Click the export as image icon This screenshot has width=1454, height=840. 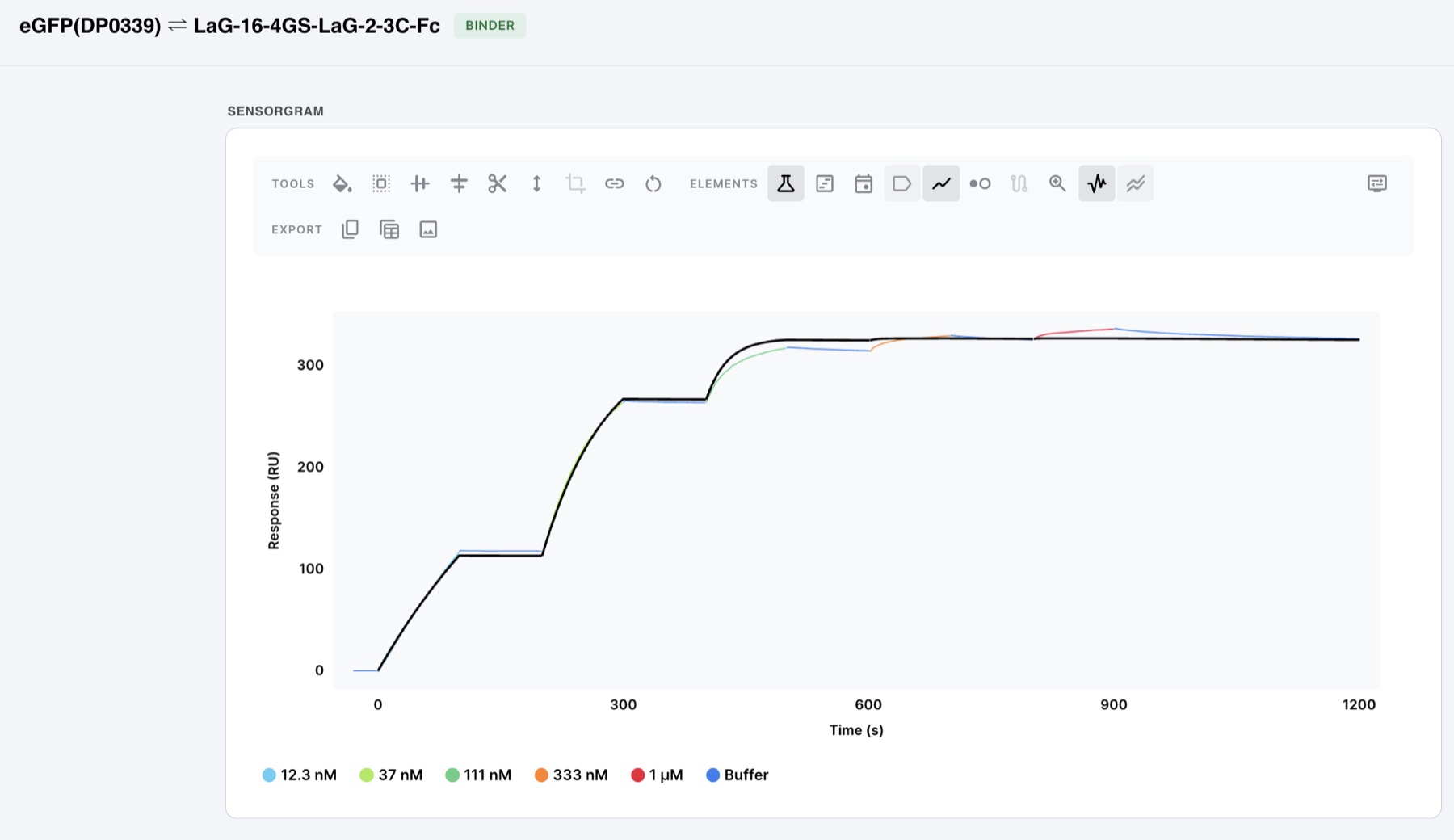pyautogui.click(x=428, y=229)
